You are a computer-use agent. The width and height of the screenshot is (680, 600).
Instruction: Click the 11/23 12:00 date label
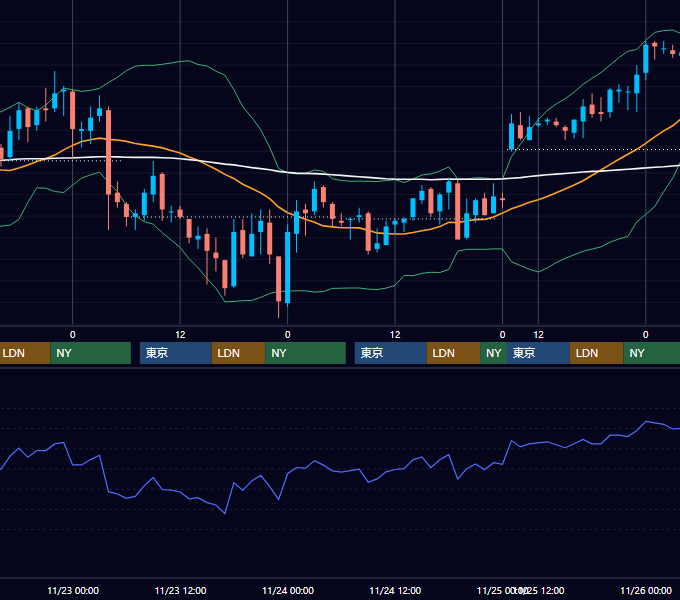(x=180, y=590)
